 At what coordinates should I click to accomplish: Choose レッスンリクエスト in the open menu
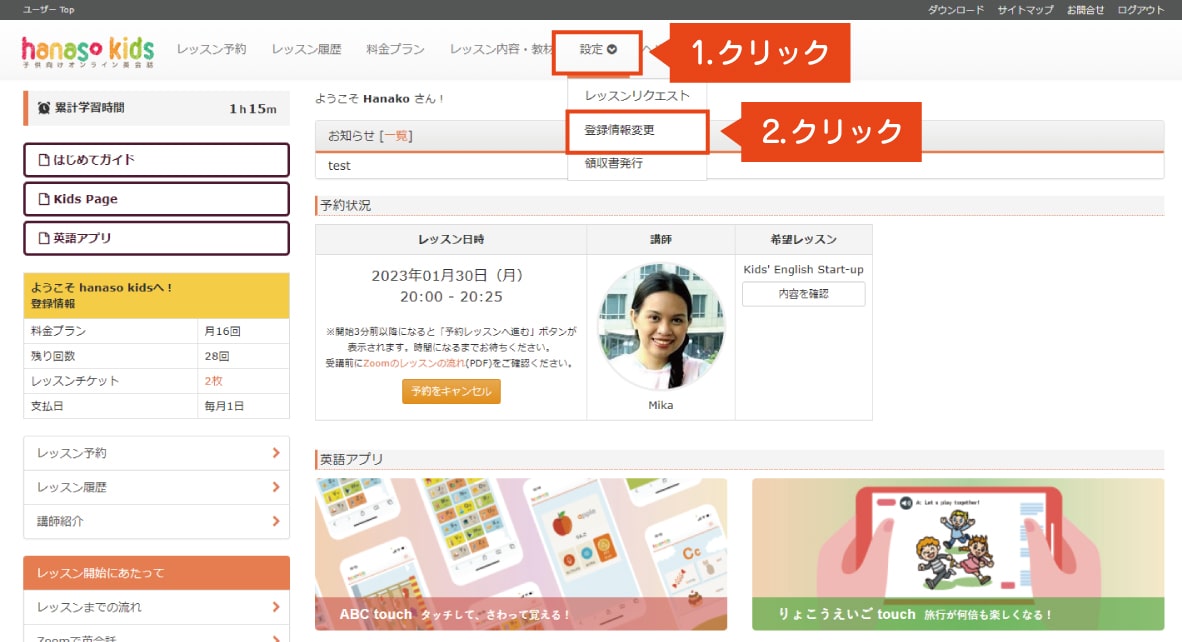tap(638, 93)
